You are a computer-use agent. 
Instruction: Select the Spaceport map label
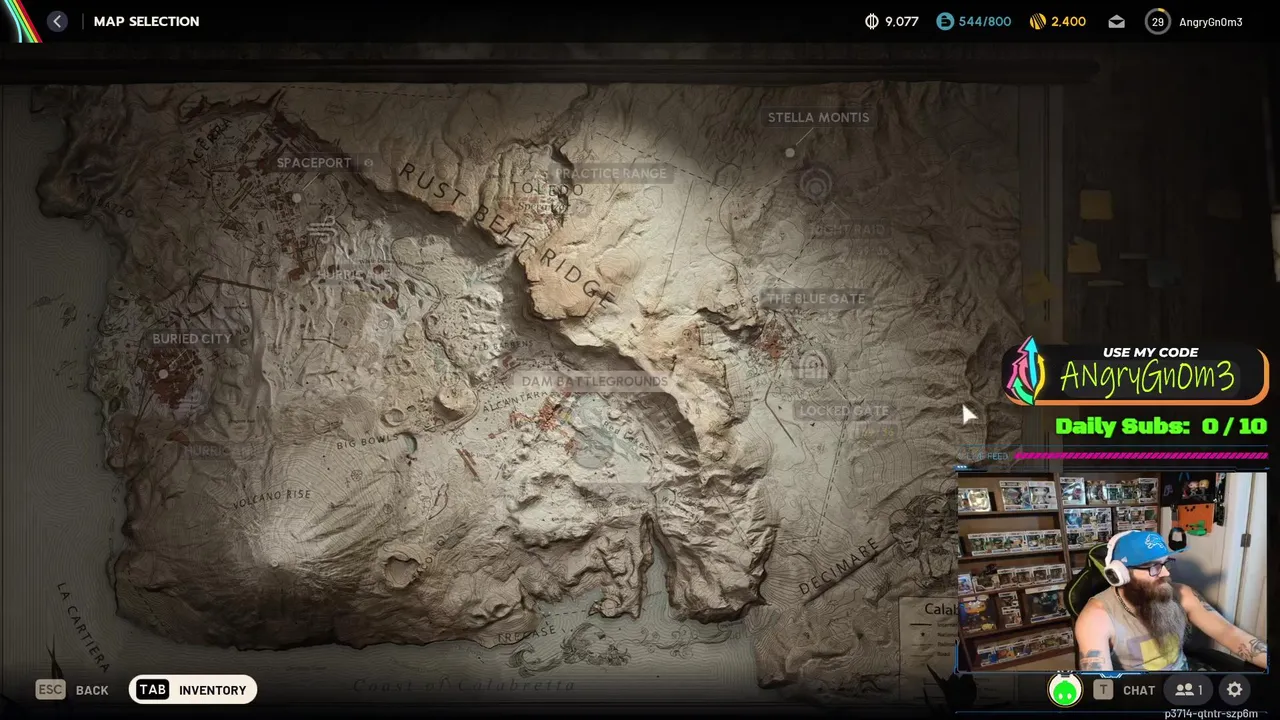(314, 163)
